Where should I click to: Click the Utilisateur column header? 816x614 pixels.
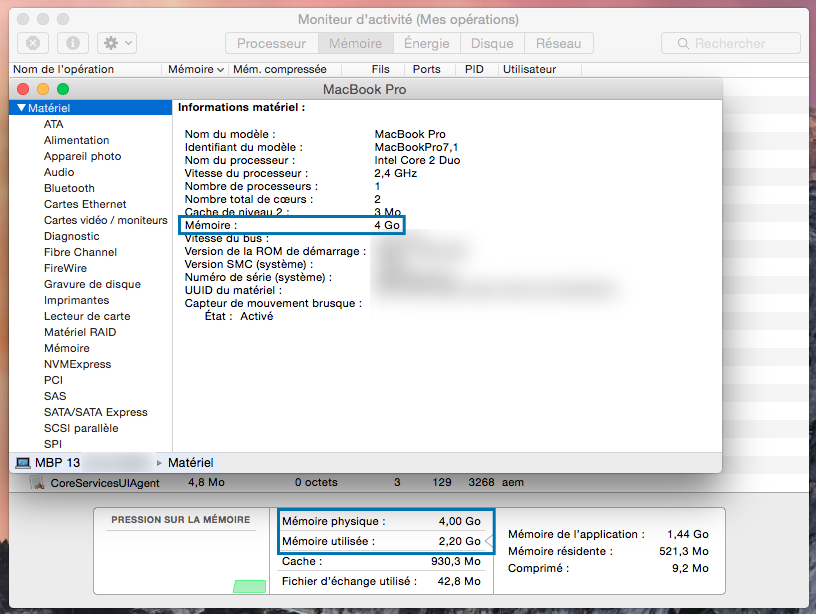[x=529, y=70]
